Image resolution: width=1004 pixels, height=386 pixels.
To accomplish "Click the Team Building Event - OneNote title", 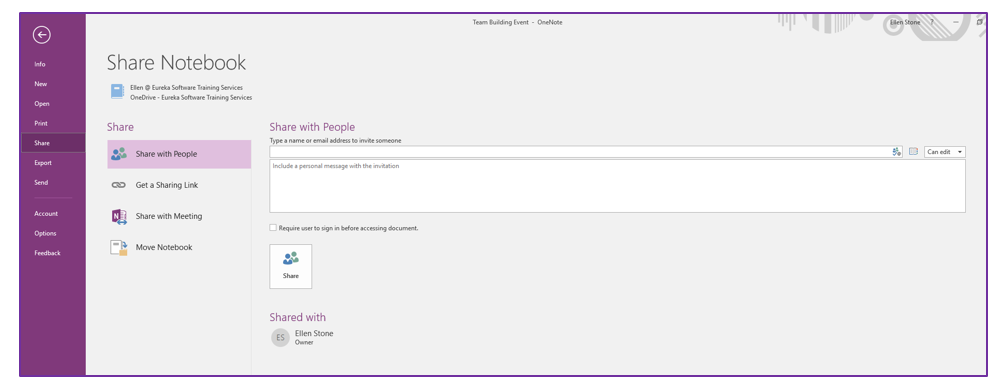I will click(517, 22).
